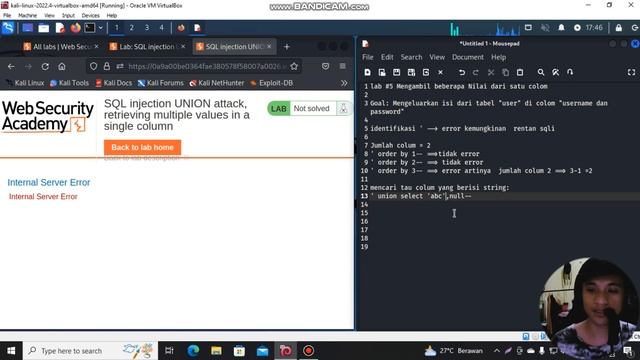Screen dimensions: 640x360
Task: Open Exploit-DB bookmark
Action: click(x=271, y=83)
